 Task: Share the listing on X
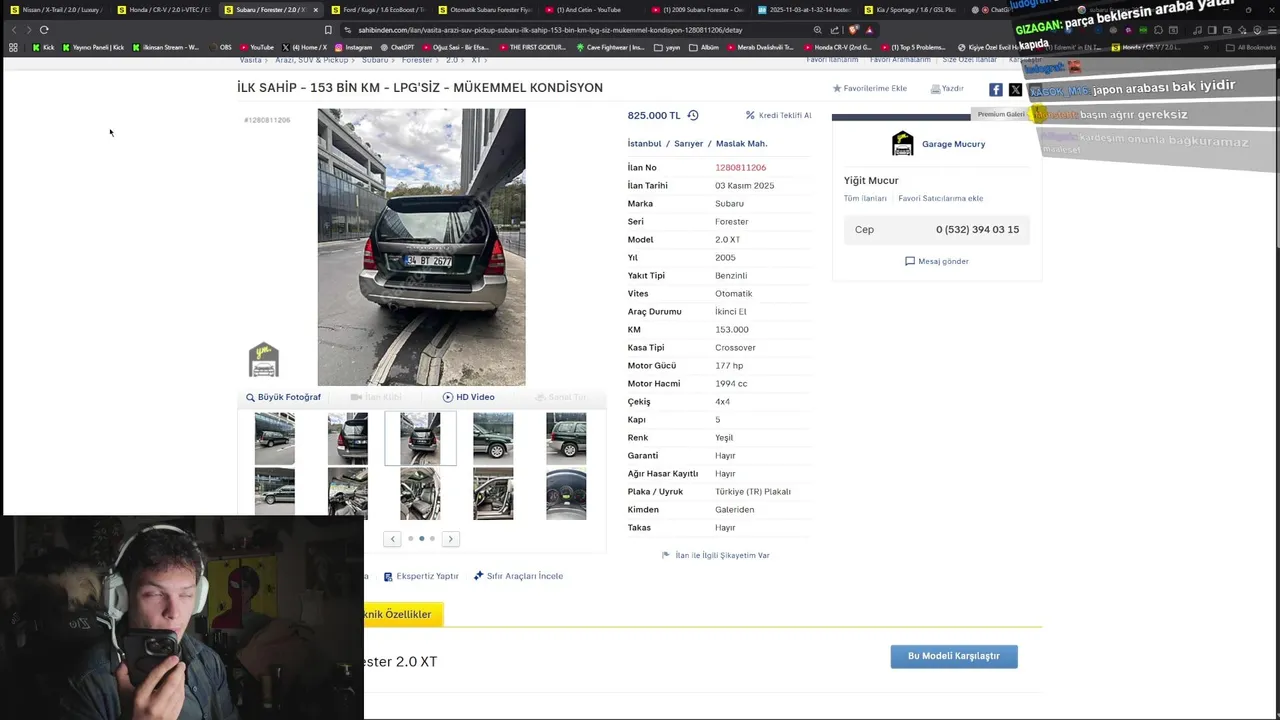click(1015, 89)
